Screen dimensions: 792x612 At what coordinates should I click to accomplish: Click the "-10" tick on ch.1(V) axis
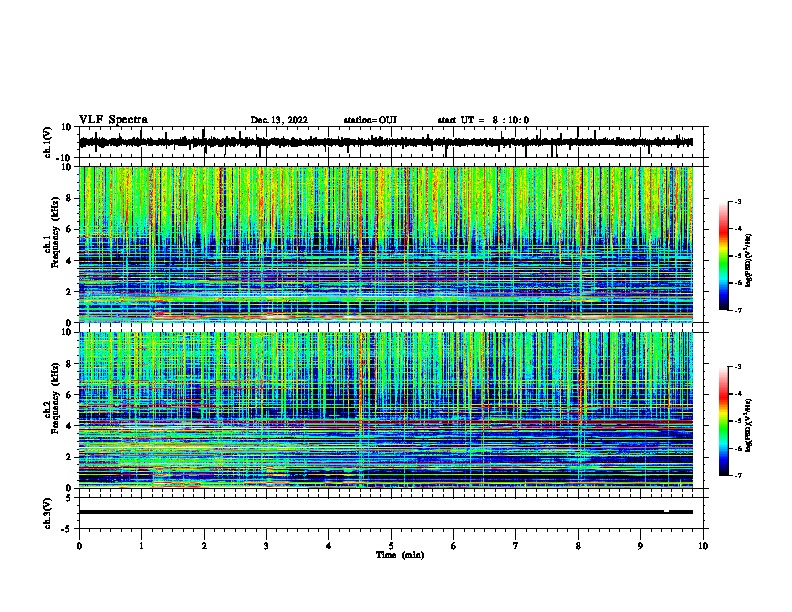click(x=64, y=158)
